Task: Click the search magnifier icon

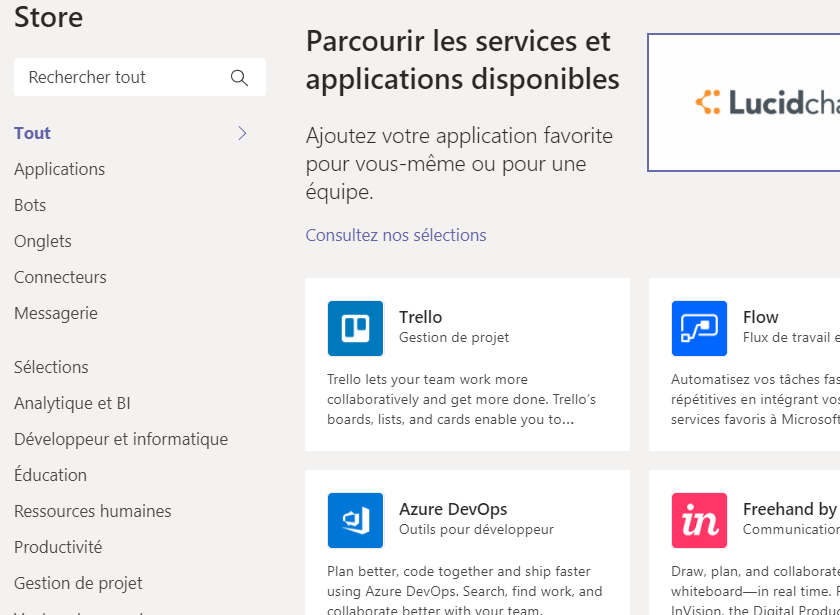Action: (x=239, y=78)
